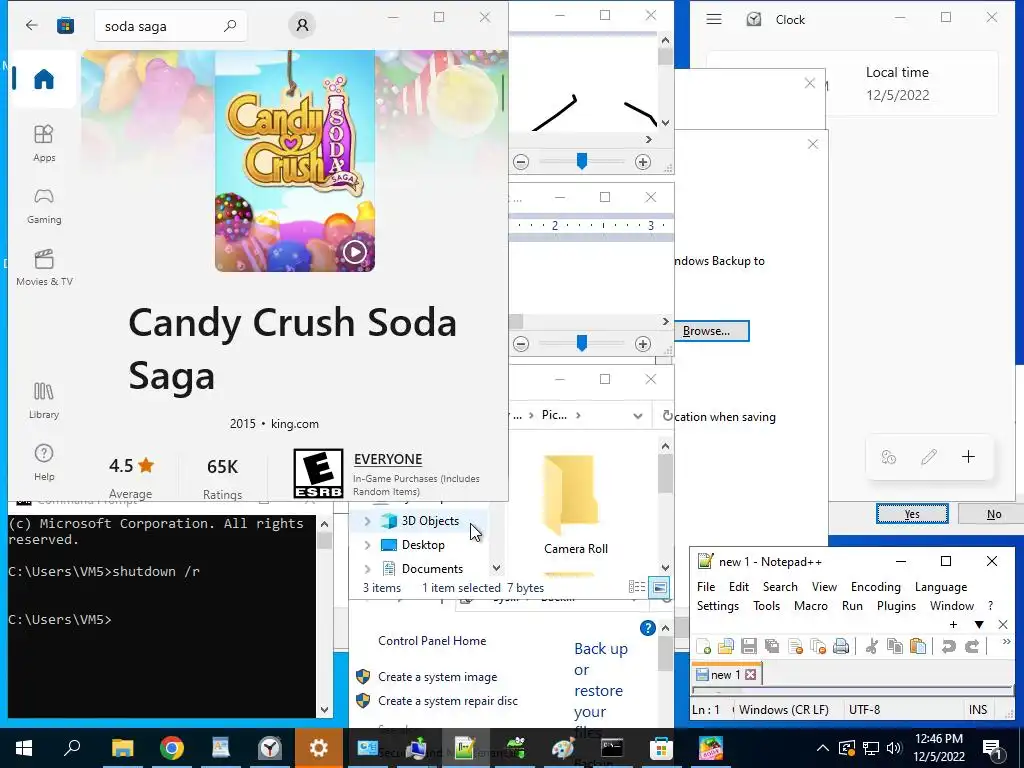Click the No button in dialog

pyautogui.click(x=993, y=514)
